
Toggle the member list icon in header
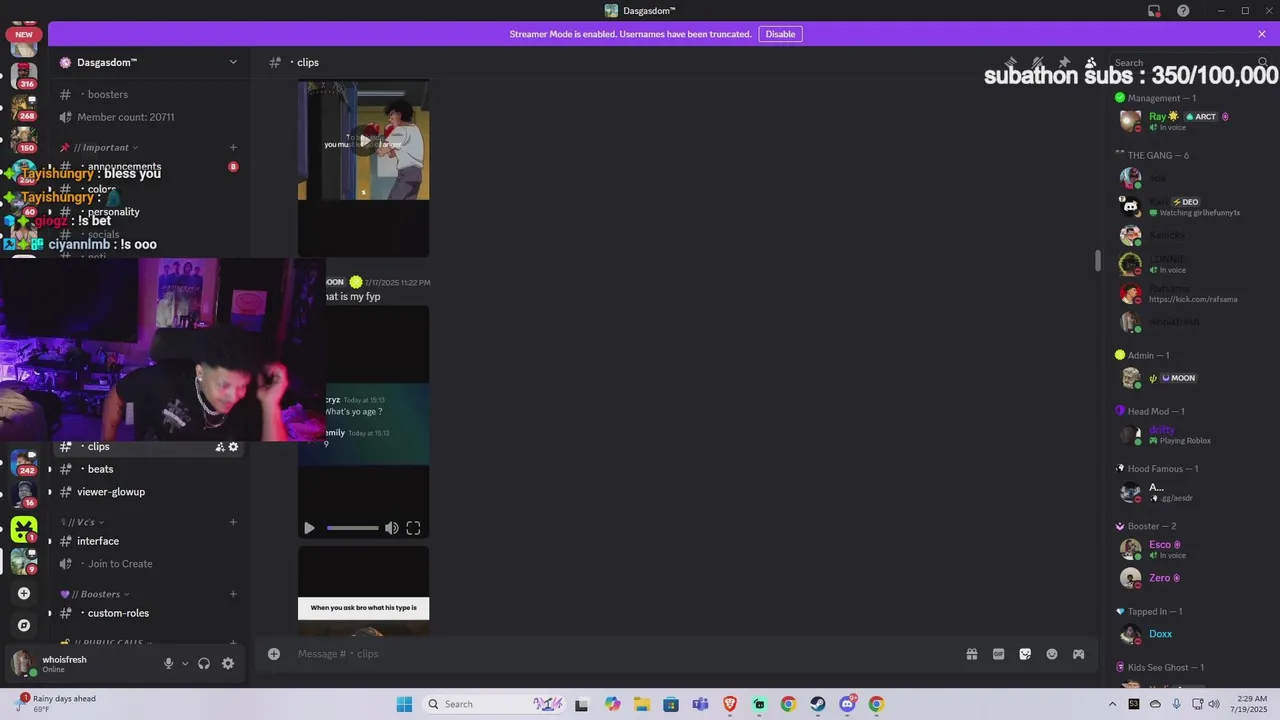coord(1091,62)
